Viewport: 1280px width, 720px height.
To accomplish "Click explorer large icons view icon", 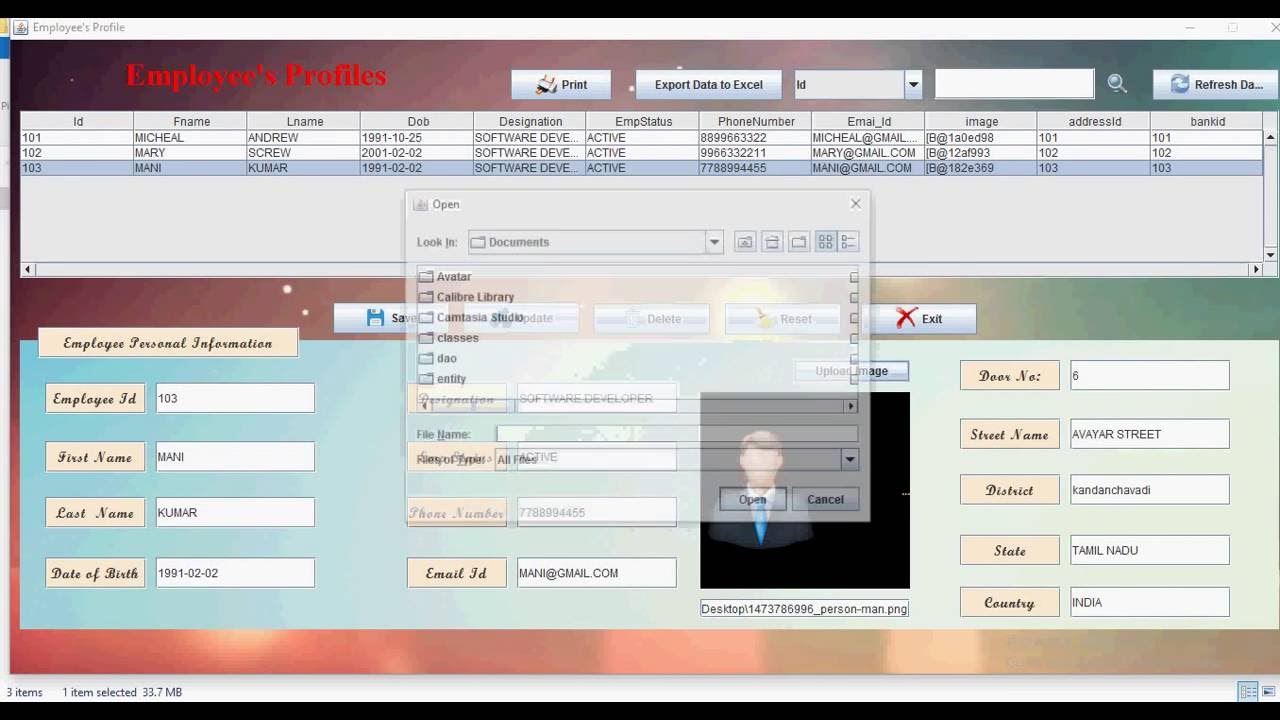I will (x=1268, y=692).
